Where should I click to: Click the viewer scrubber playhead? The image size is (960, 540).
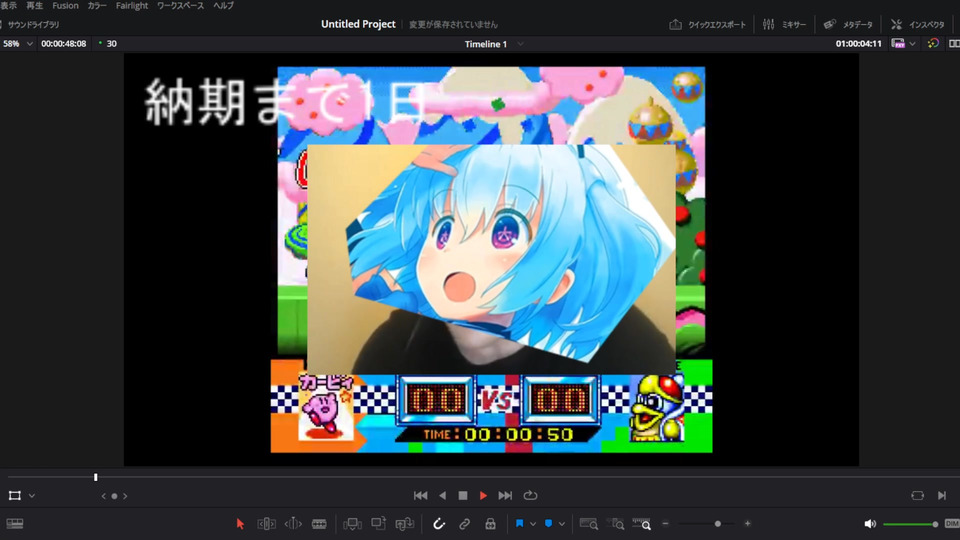click(x=96, y=477)
